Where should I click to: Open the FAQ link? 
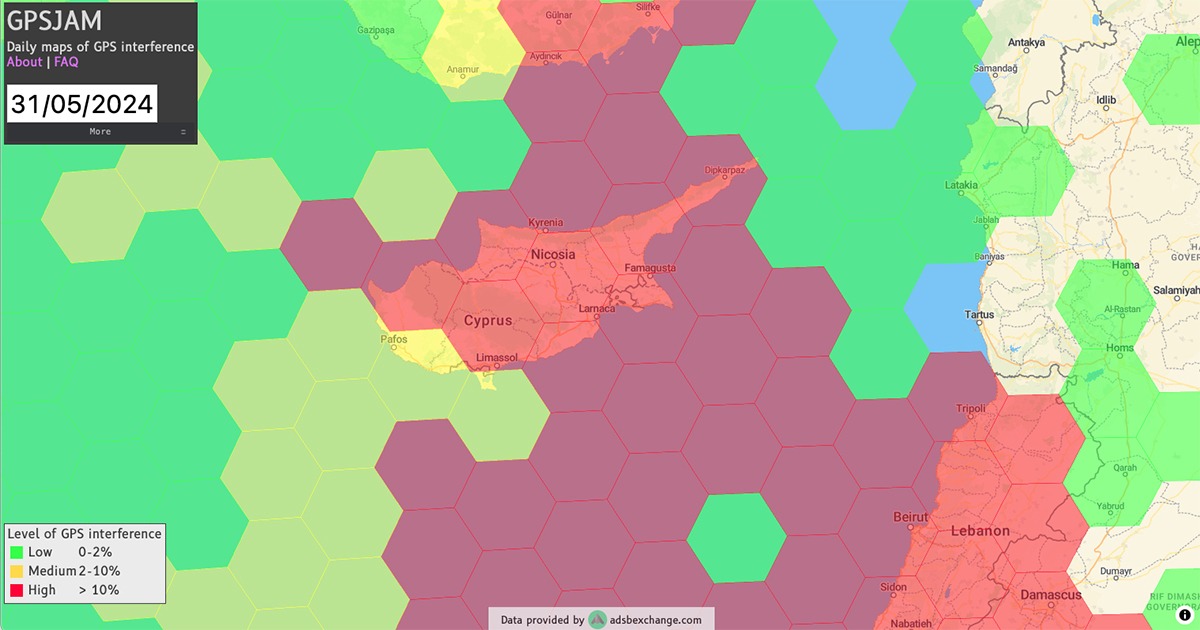pos(66,62)
